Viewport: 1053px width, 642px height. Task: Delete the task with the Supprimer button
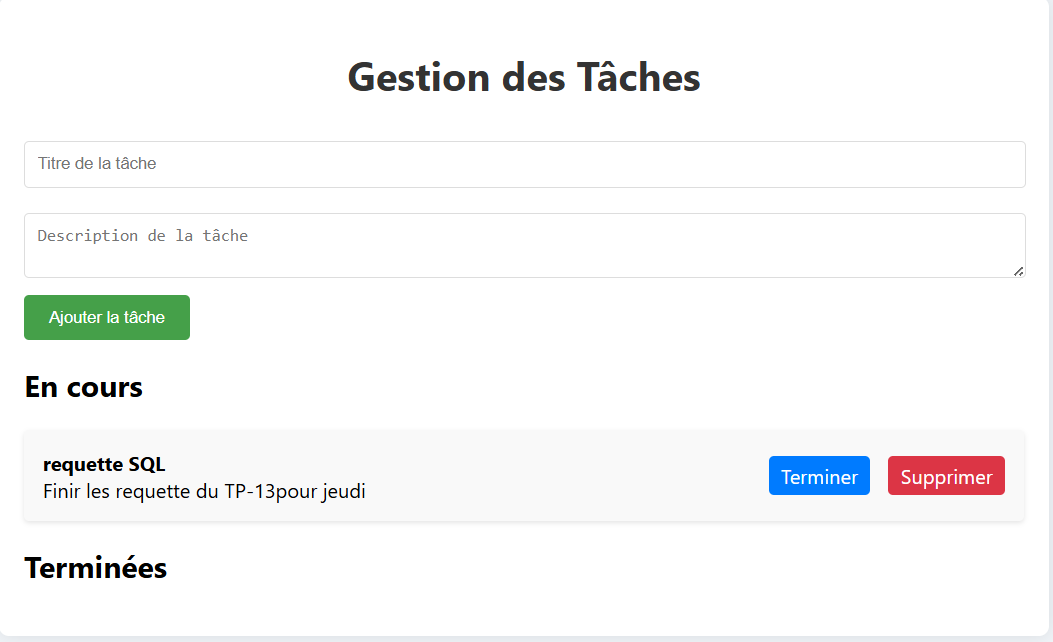click(946, 476)
